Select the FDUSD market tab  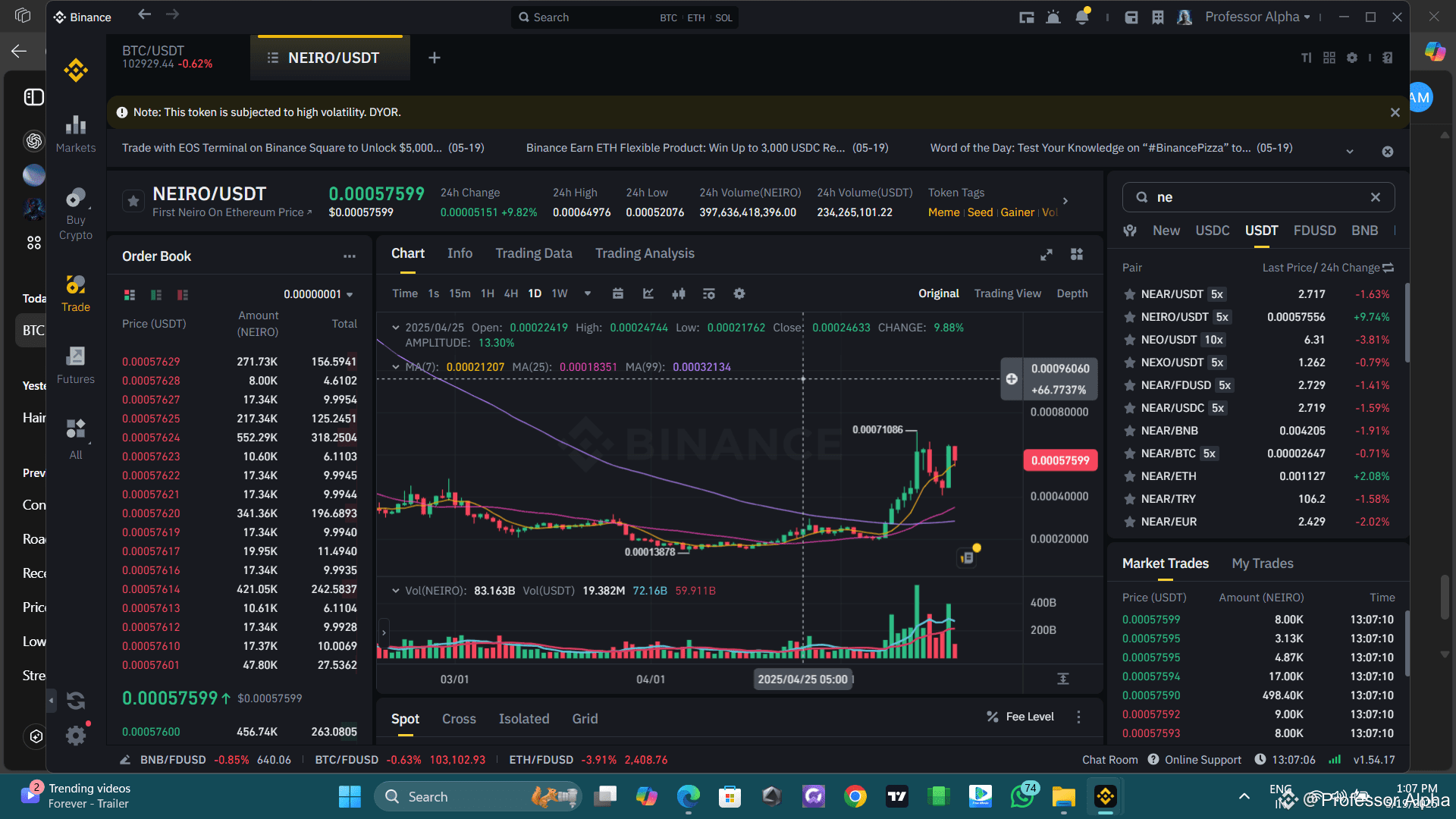1315,231
